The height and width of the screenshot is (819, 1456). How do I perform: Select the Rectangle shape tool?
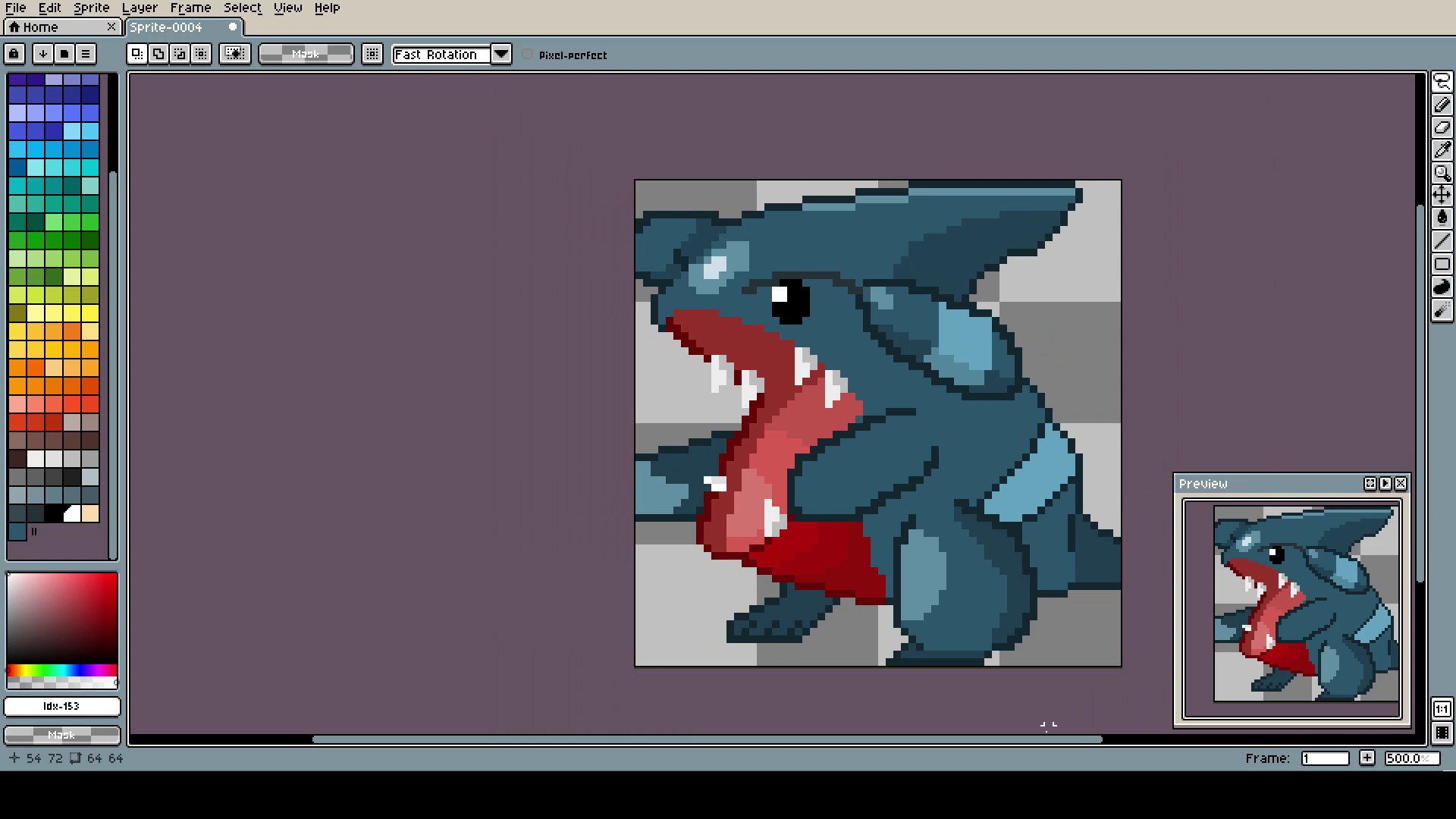point(1442,264)
